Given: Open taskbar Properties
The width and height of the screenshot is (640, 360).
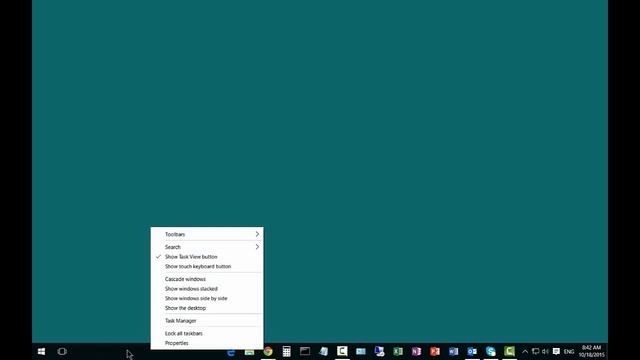Looking at the screenshot, I should 207,343.
